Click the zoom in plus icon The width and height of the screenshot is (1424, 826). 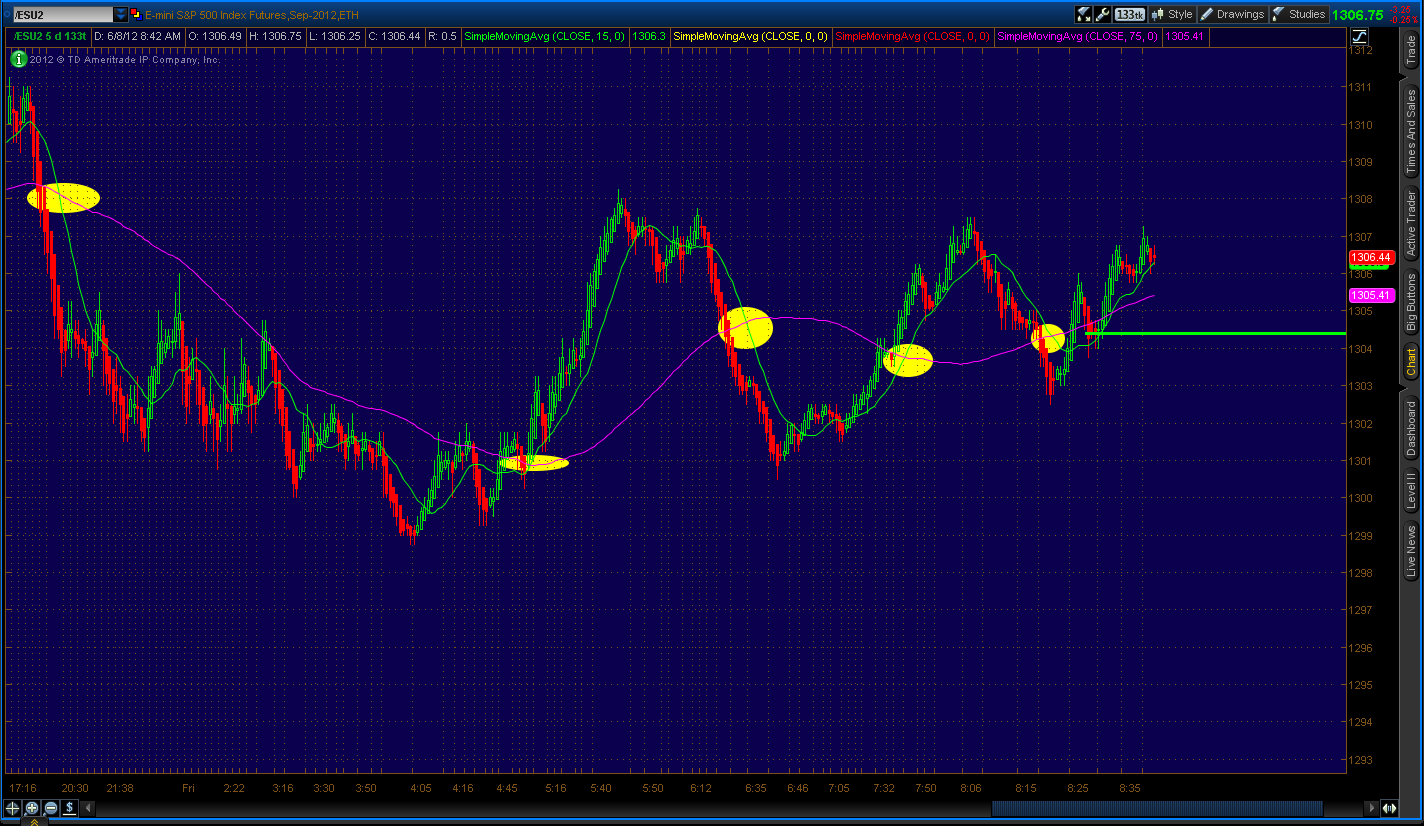[x=32, y=808]
